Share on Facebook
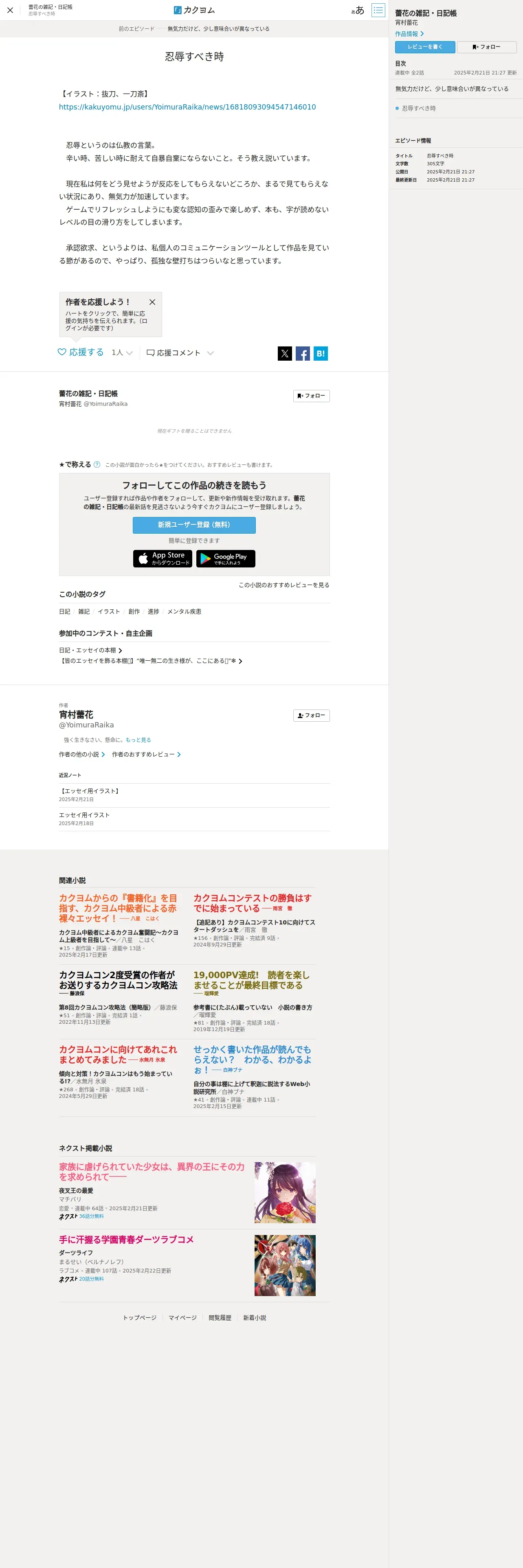This screenshot has height=1568, width=523. tap(303, 354)
